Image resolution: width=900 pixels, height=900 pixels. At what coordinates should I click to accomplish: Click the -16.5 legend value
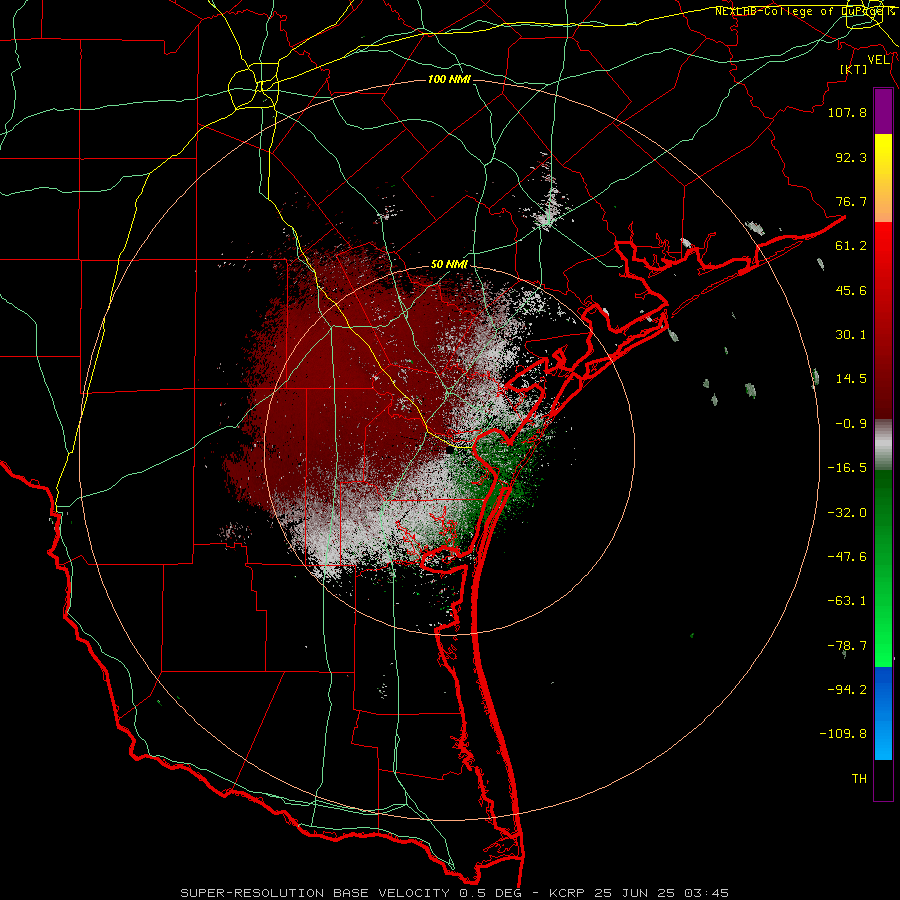847,468
